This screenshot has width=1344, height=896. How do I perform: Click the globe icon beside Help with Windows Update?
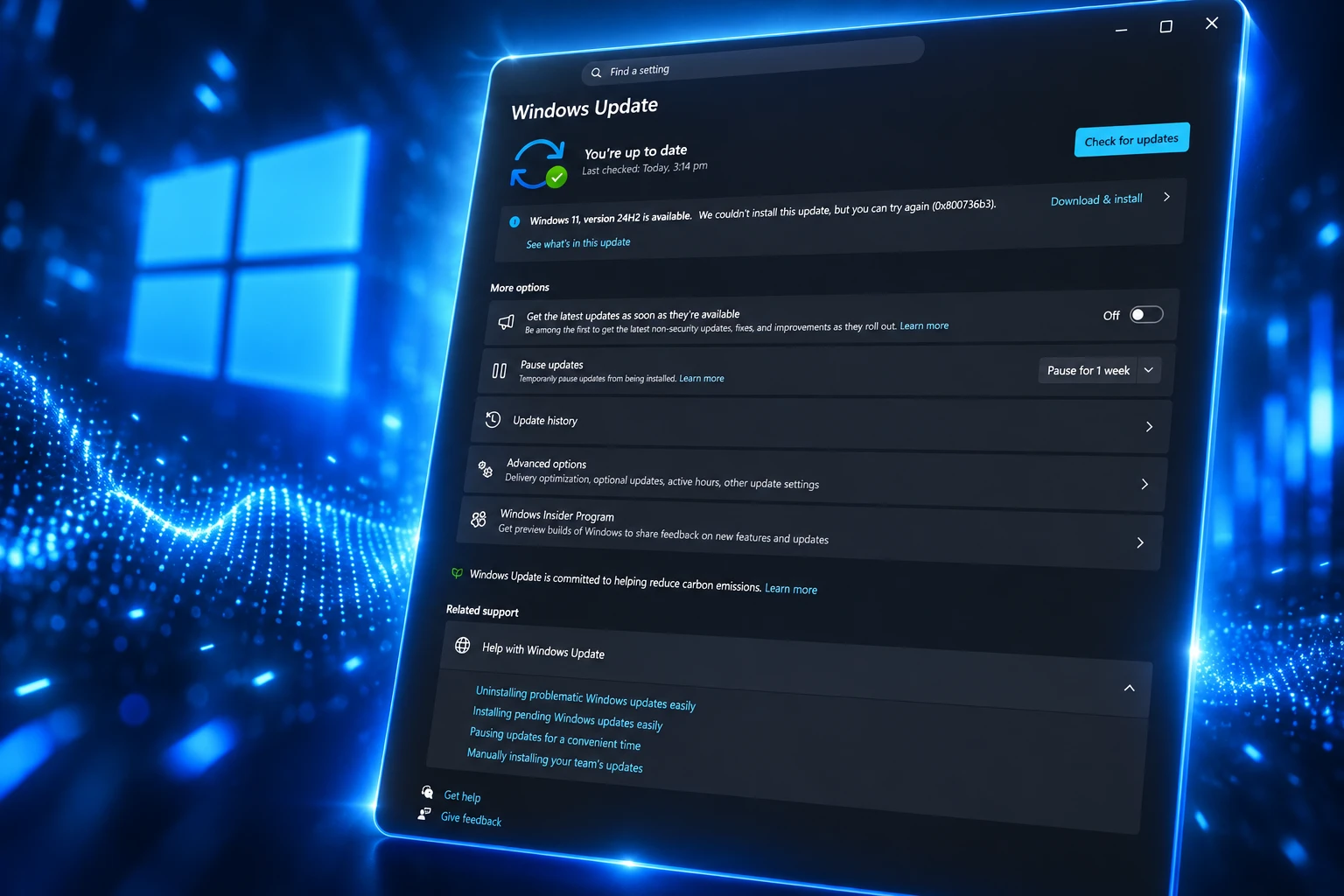pos(462,646)
